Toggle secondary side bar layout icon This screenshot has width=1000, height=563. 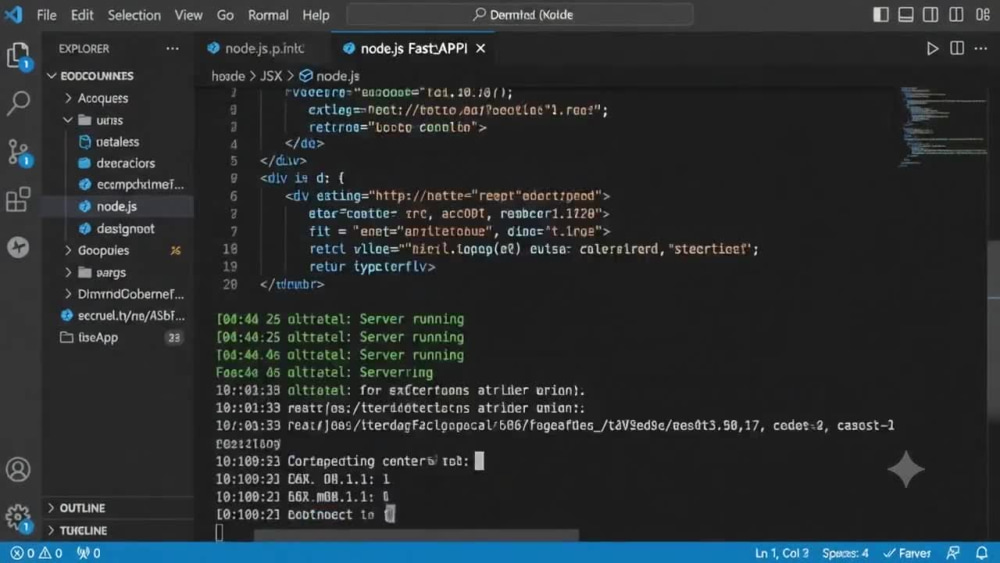tap(930, 14)
